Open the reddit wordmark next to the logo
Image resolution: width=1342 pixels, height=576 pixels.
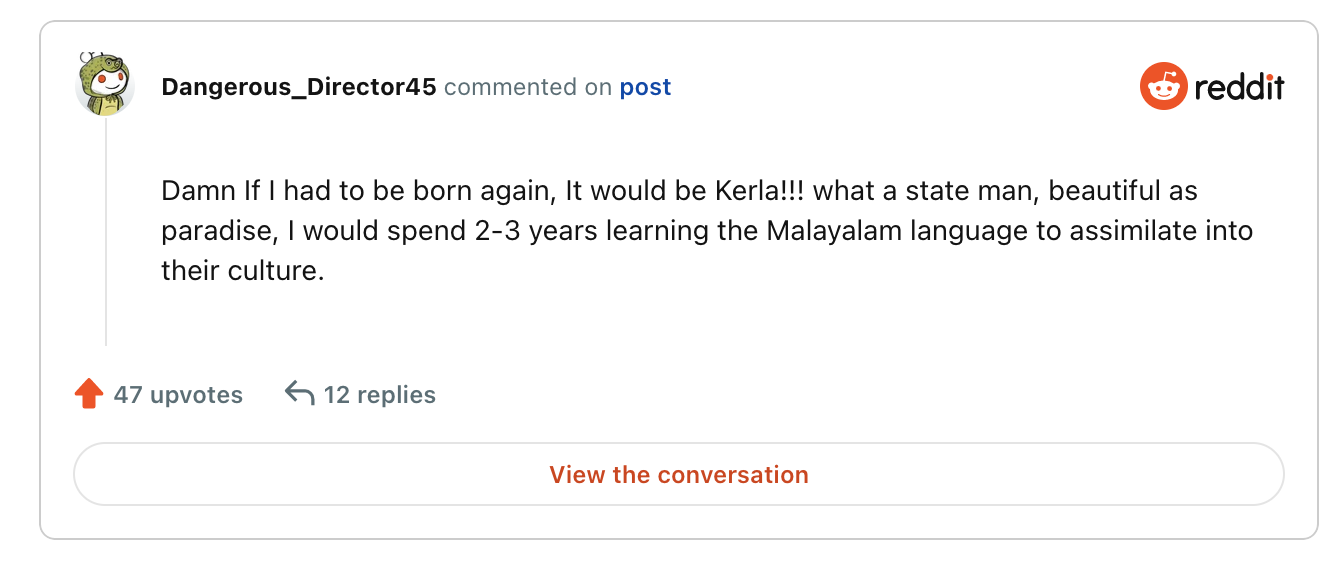tap(1239, 87)
